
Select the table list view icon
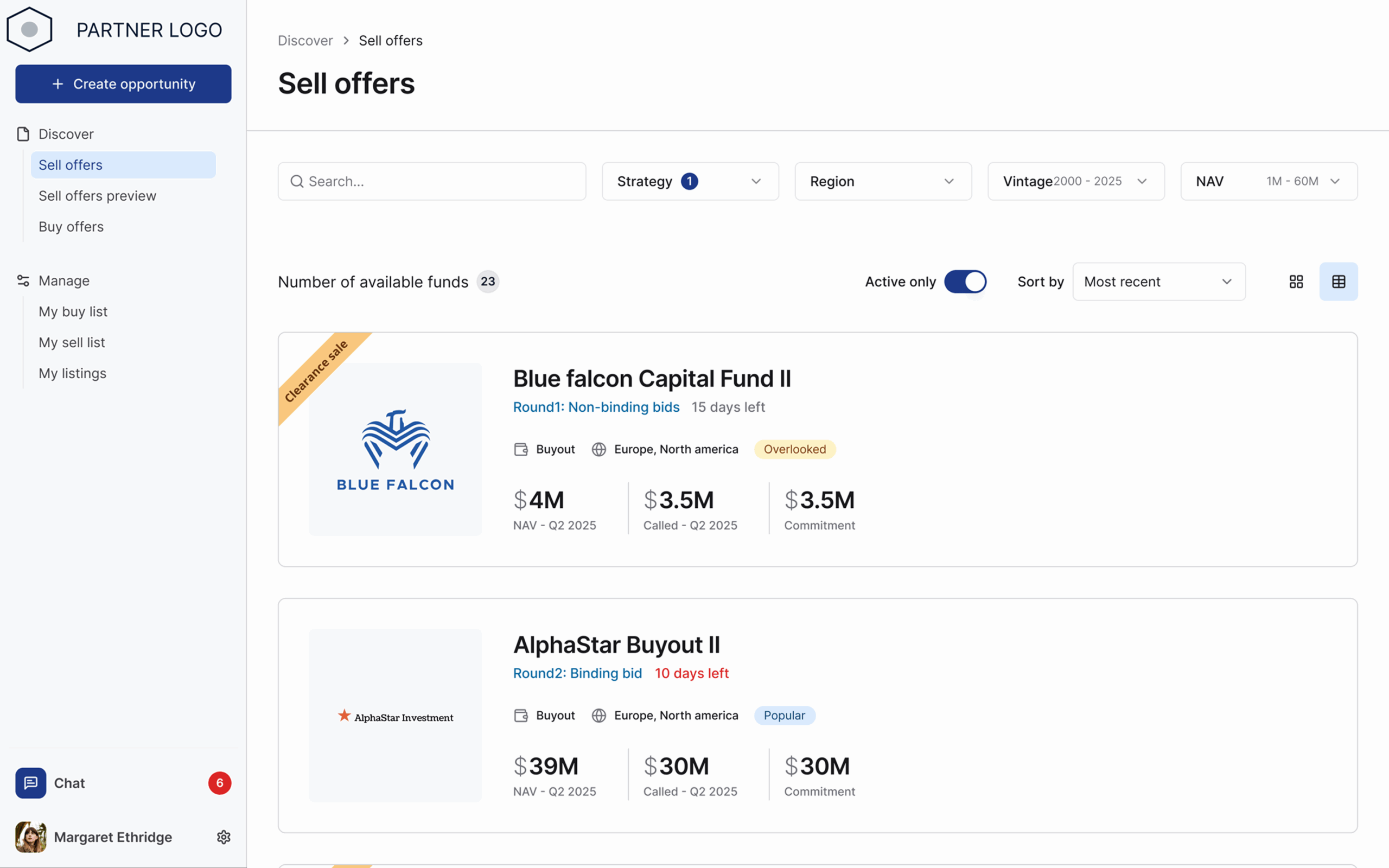click(x=1339, y=282)
